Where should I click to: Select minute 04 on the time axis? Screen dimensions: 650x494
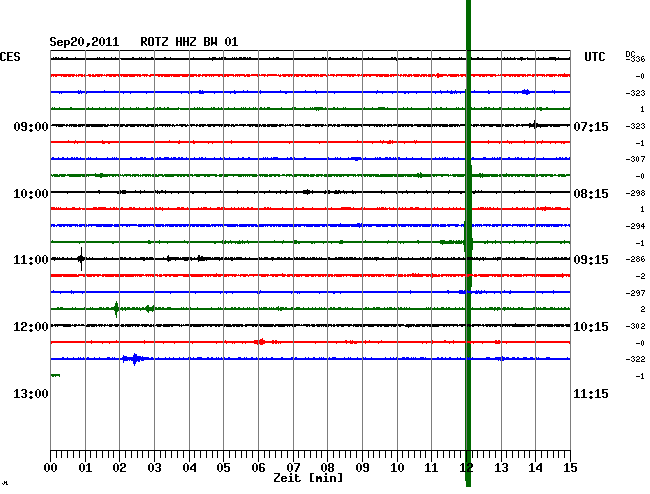(x=189, y=468)
